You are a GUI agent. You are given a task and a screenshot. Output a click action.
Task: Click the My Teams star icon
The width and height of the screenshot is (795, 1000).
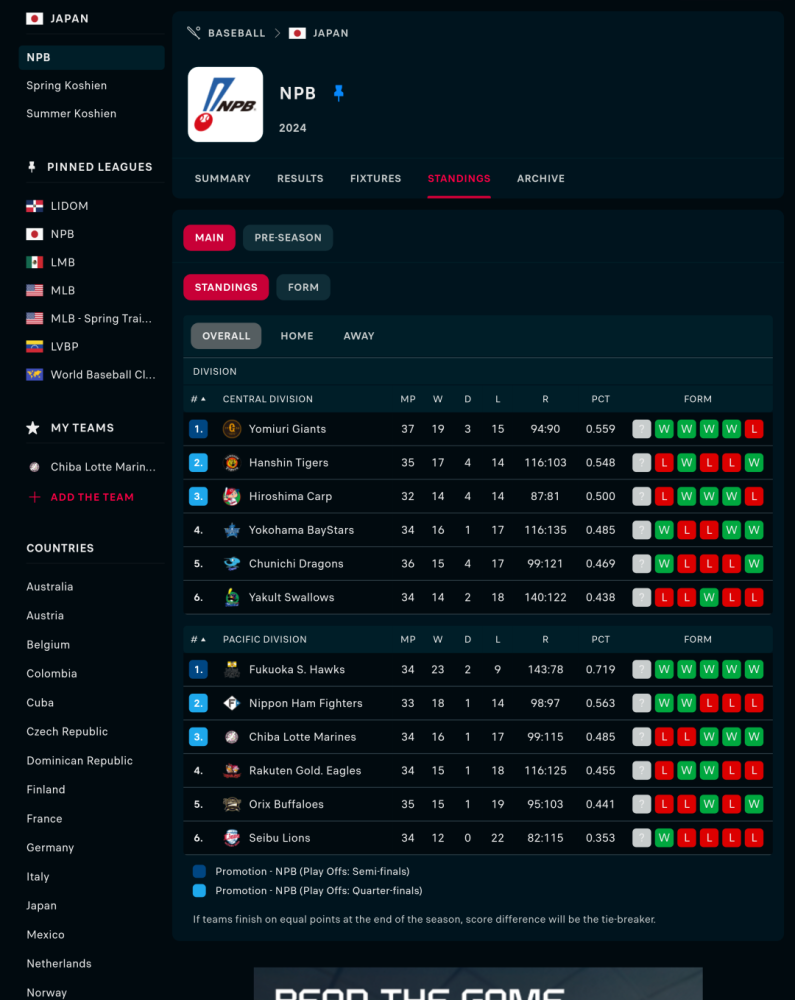click(x=33, y=428)
